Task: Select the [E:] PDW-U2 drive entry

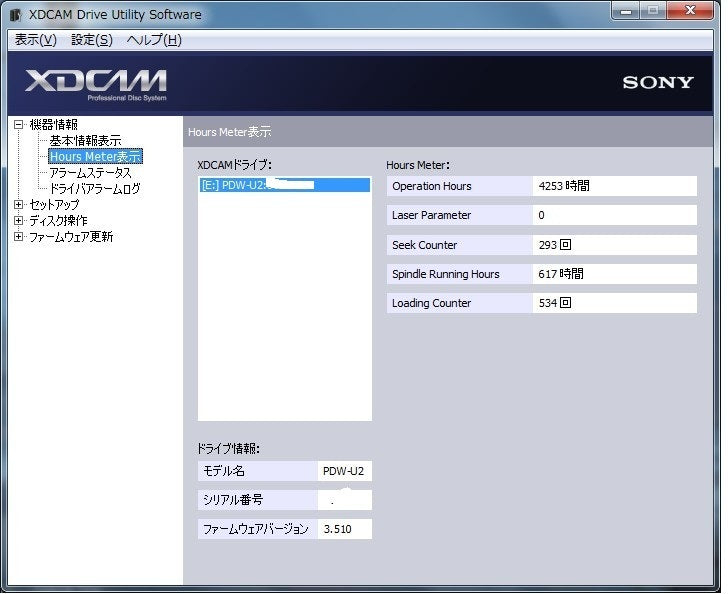Action: coord(285,185)
